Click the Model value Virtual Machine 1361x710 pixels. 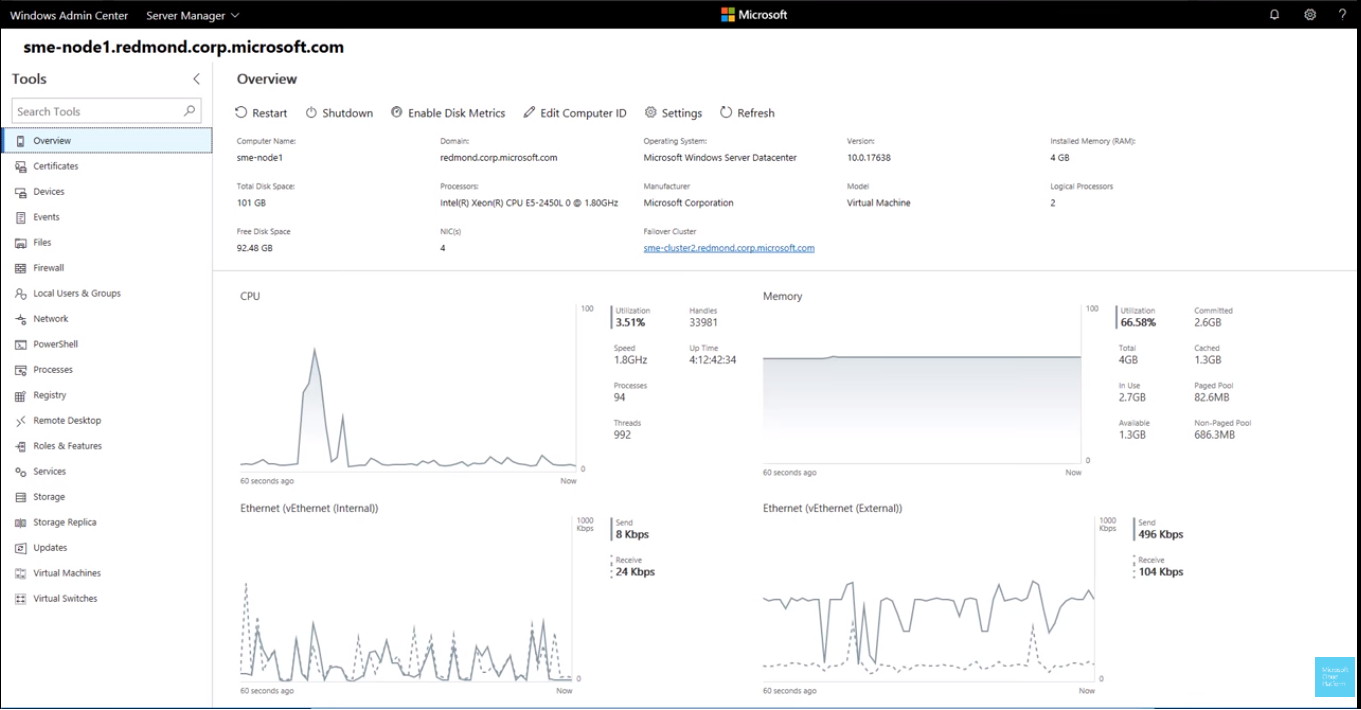pos(881,203)
